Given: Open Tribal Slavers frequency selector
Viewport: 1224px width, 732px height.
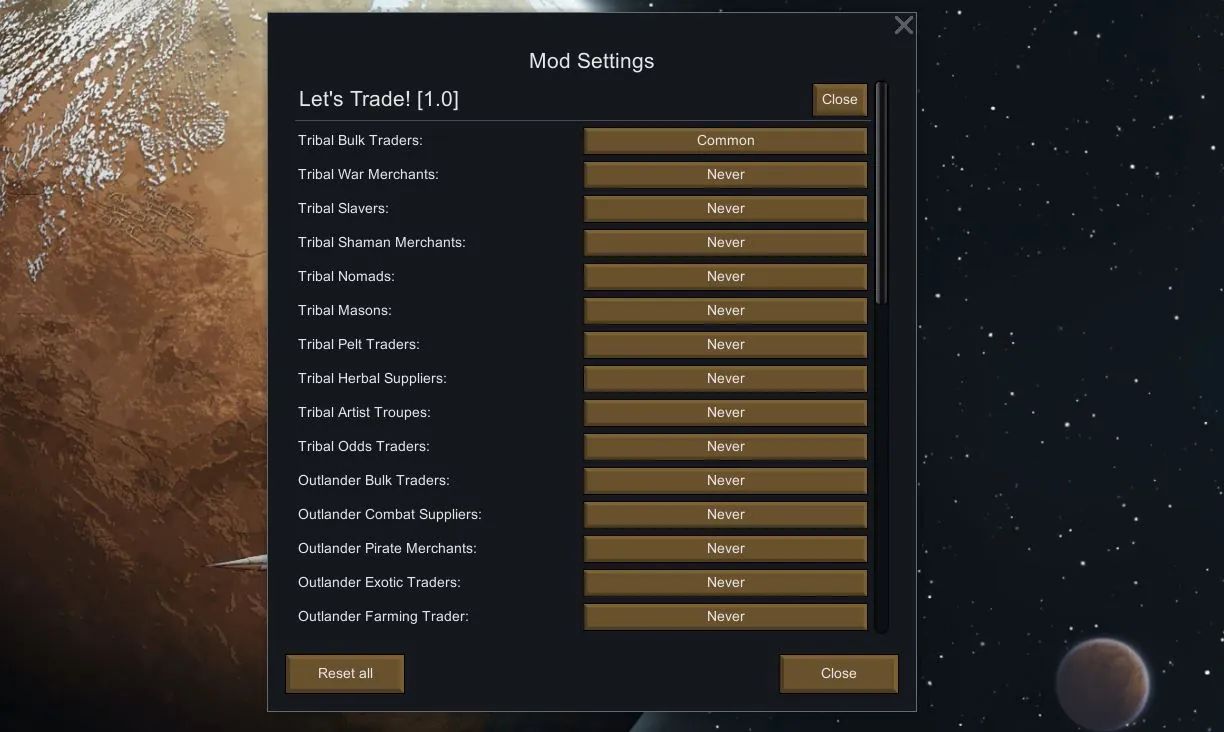Looking at the screenshot, I should pyautogui.click(x=725, y=208).
